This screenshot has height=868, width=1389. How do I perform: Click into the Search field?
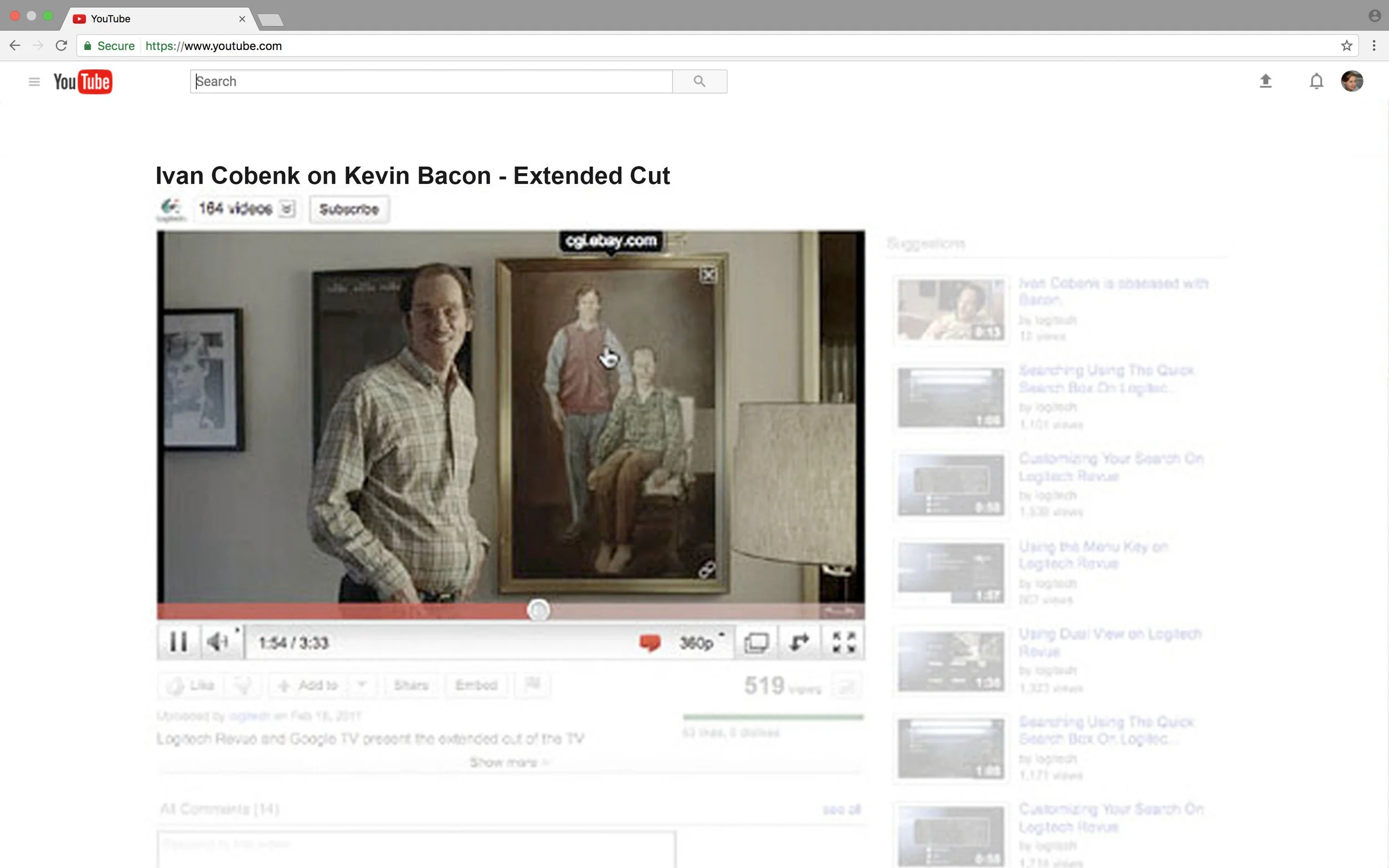click(431, 82)
